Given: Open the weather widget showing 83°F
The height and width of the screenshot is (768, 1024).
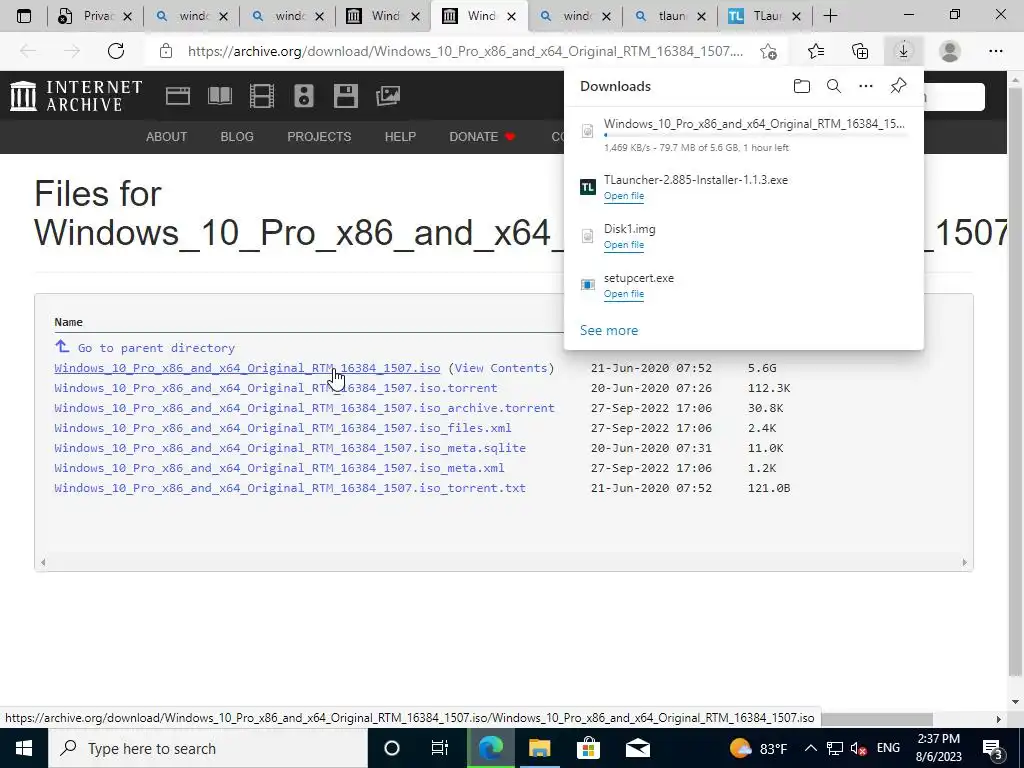Looking at the screenshot, I should tap(758, 748).
